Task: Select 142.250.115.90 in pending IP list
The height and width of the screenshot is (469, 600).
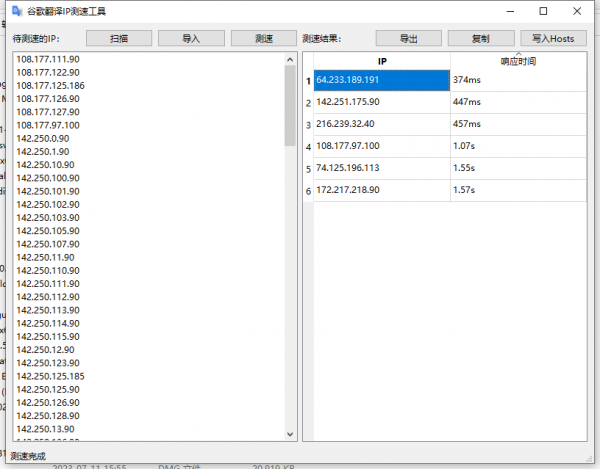Action: (x=48, y=337)
